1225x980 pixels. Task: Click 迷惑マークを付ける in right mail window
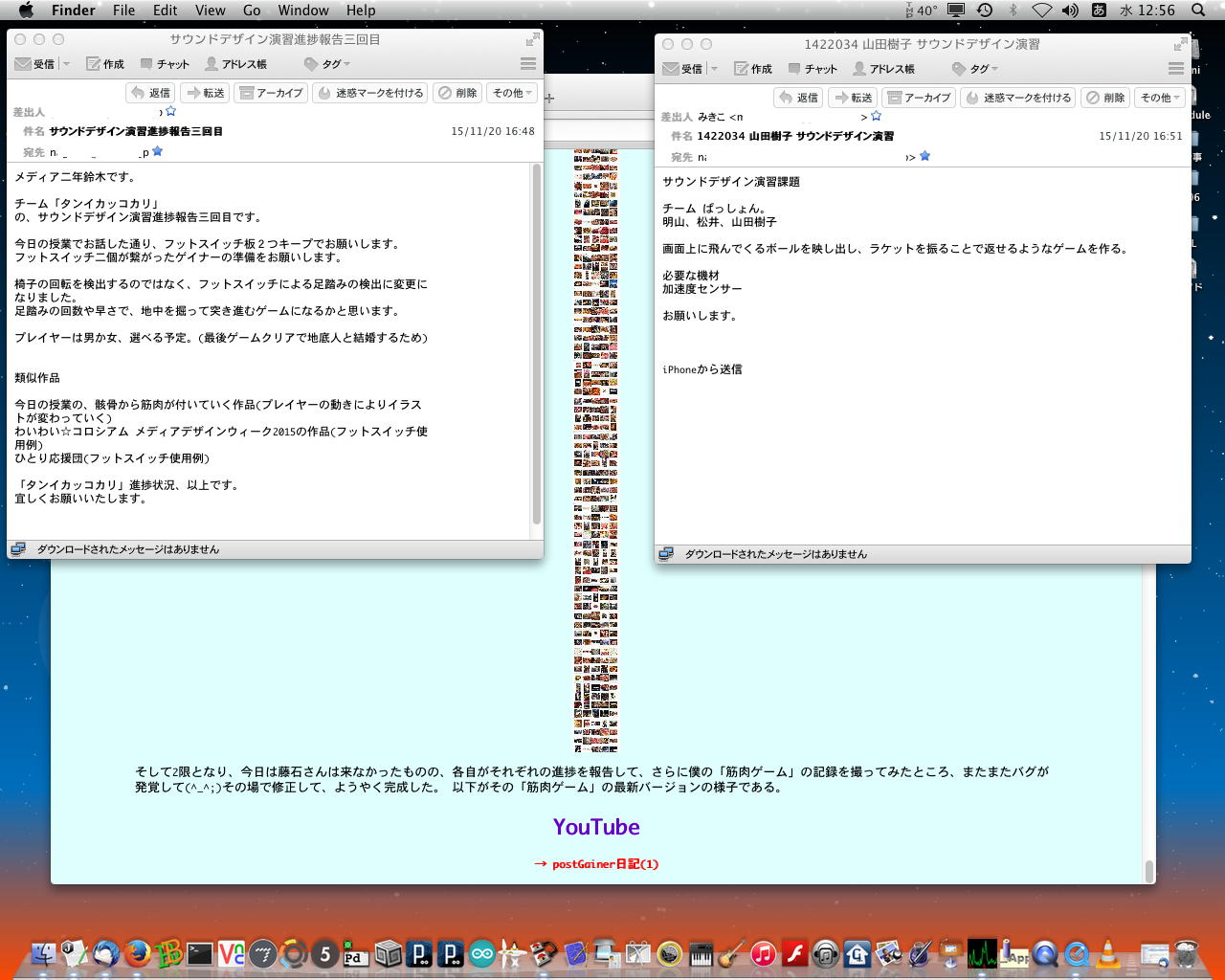(1018, 98)
